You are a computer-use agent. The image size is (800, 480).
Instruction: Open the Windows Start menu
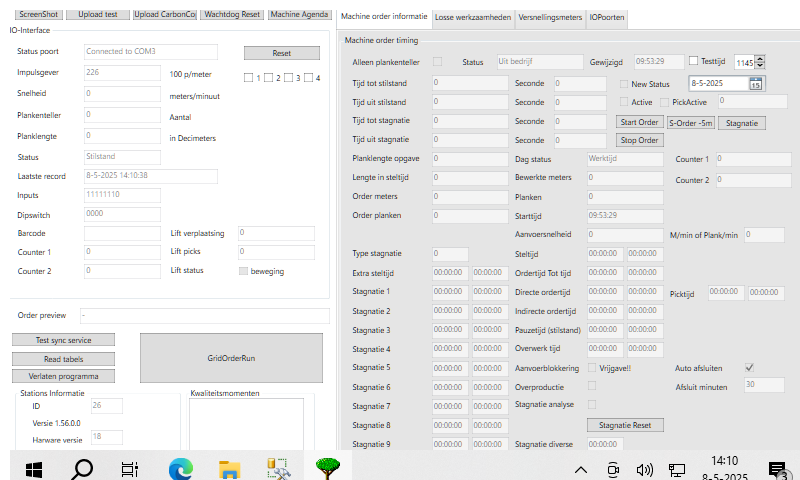pyautogui.click(x=33, y=468)
